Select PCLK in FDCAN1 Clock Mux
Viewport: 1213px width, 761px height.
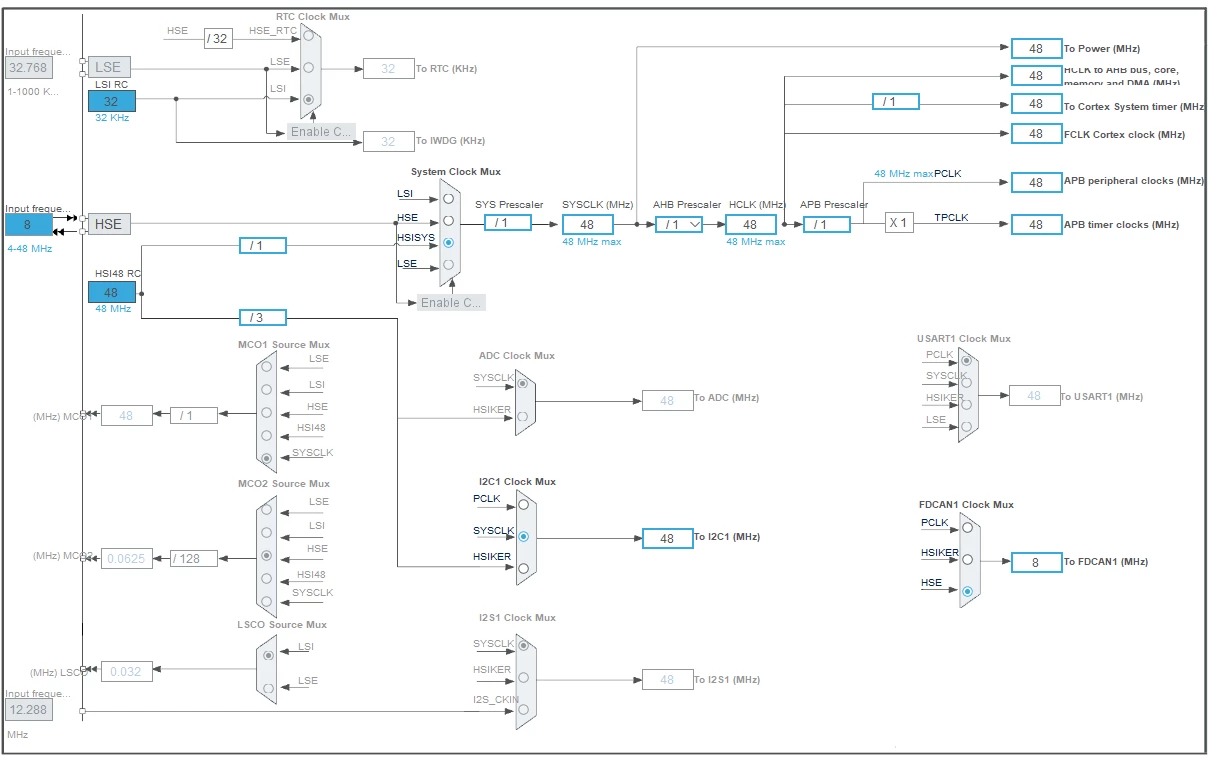pos(967,527)
